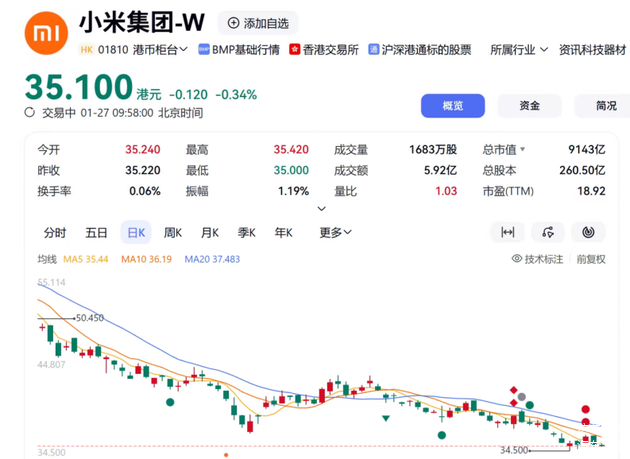Click the 沪深港通标的股票 icon
The image size is (630, 459).
(374, 49)
